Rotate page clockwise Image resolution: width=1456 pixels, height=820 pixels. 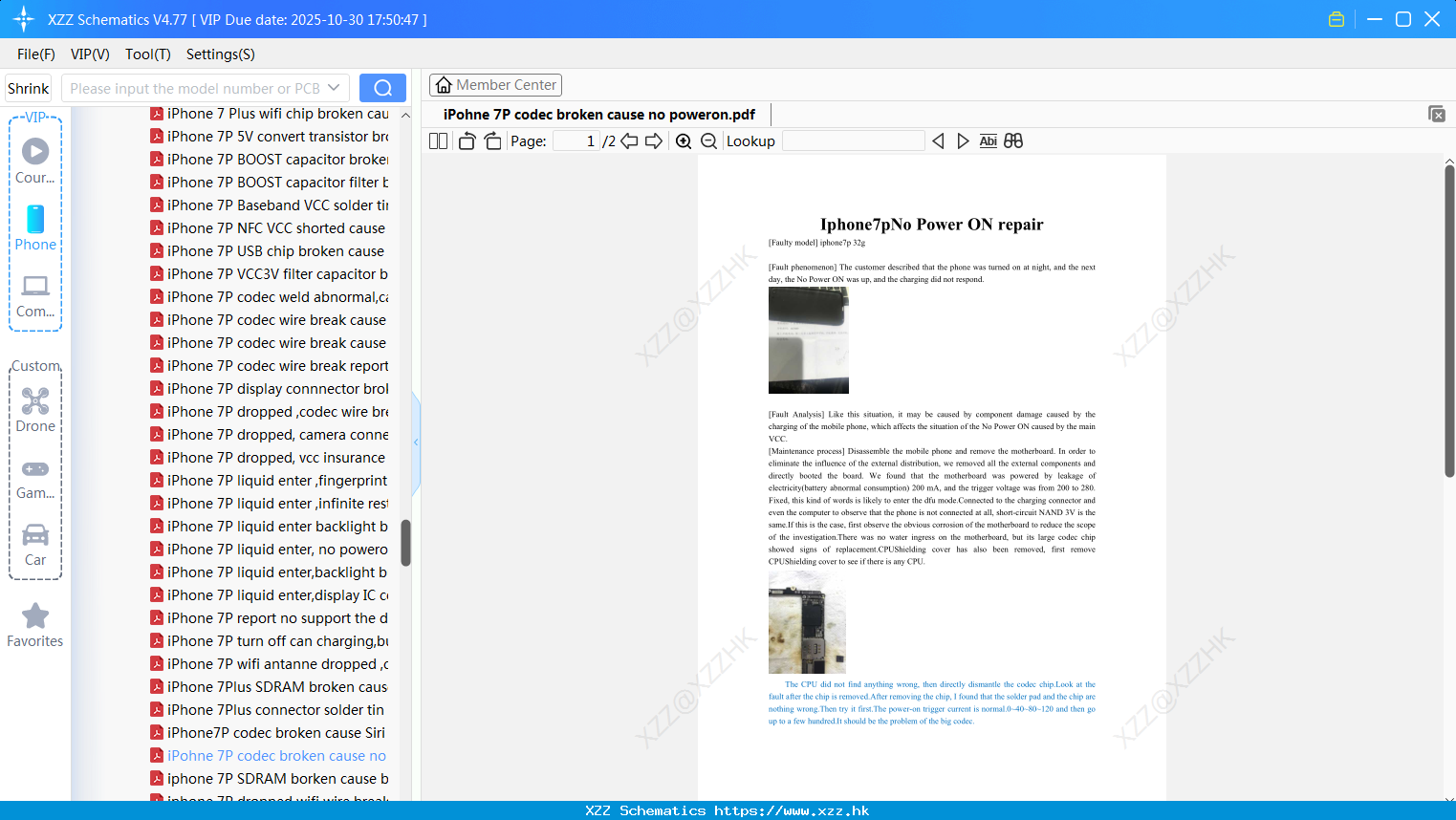(492, 141)
